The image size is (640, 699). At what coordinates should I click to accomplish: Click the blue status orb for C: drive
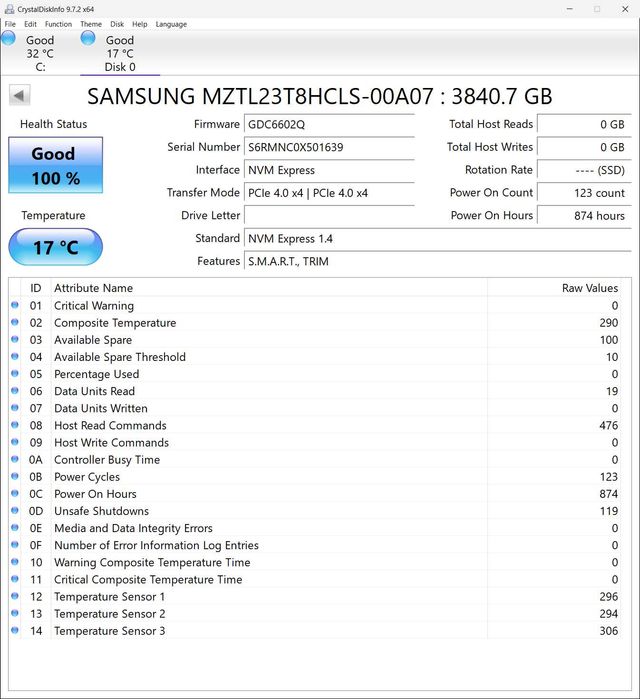tap(8, 38)
